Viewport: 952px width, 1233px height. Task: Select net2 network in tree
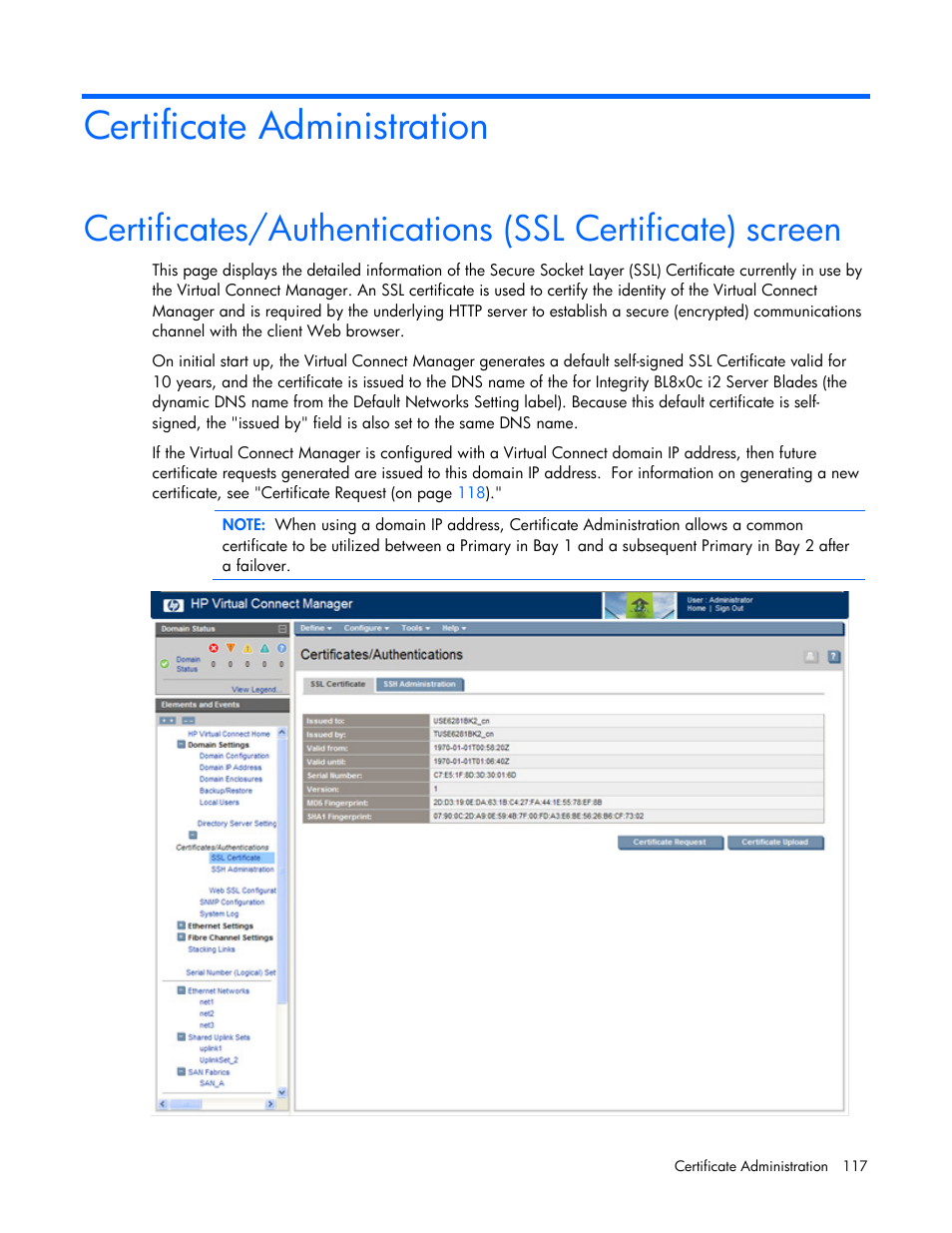207,1013
